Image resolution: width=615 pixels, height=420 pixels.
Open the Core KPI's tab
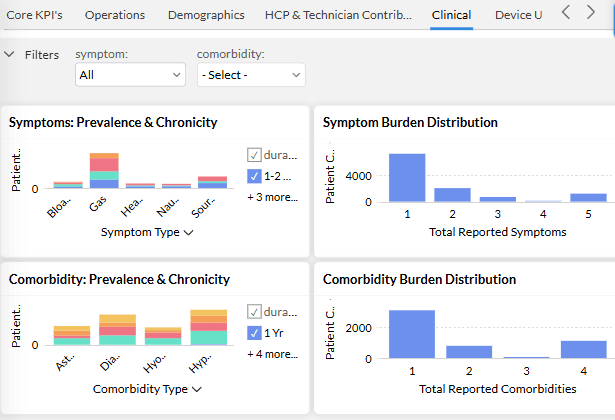tap(34, 15)
